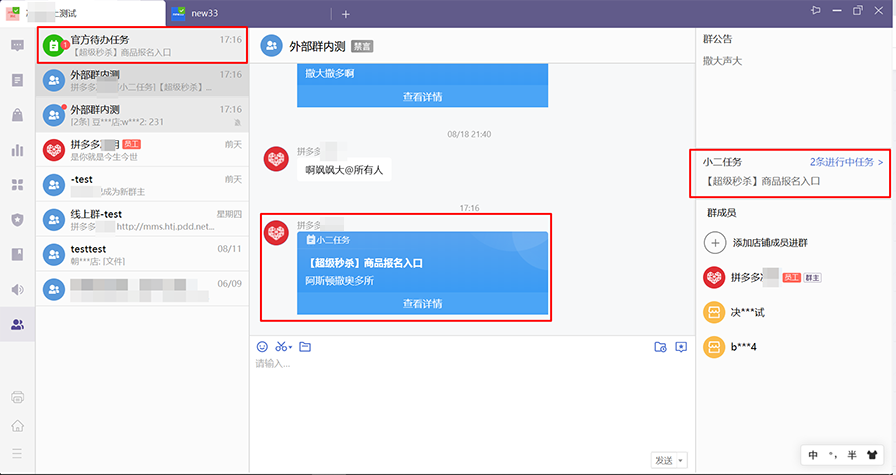Open 外部群内测 chat with 小二任务 preview

click(x=142, y=80)
